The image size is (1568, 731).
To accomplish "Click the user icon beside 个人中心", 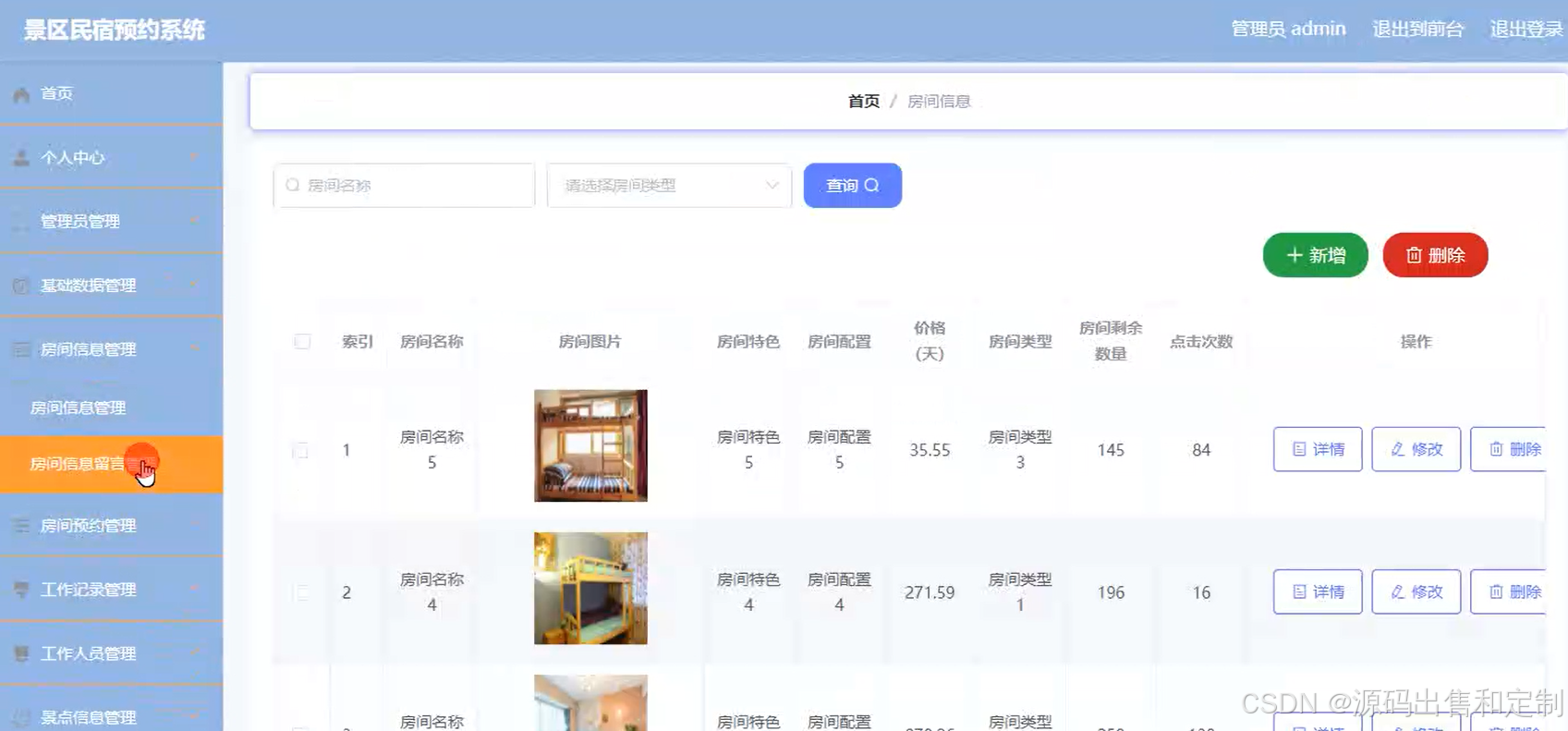I will tap(21, 158).
